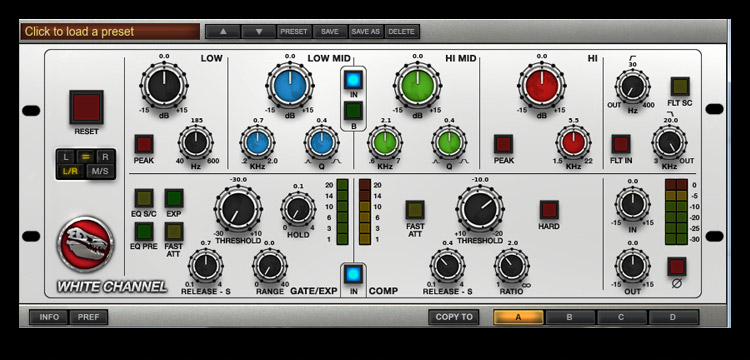Click the HI MID KHz frequency knob
Screen dimensions: 750x360
(x=385, y=142)
